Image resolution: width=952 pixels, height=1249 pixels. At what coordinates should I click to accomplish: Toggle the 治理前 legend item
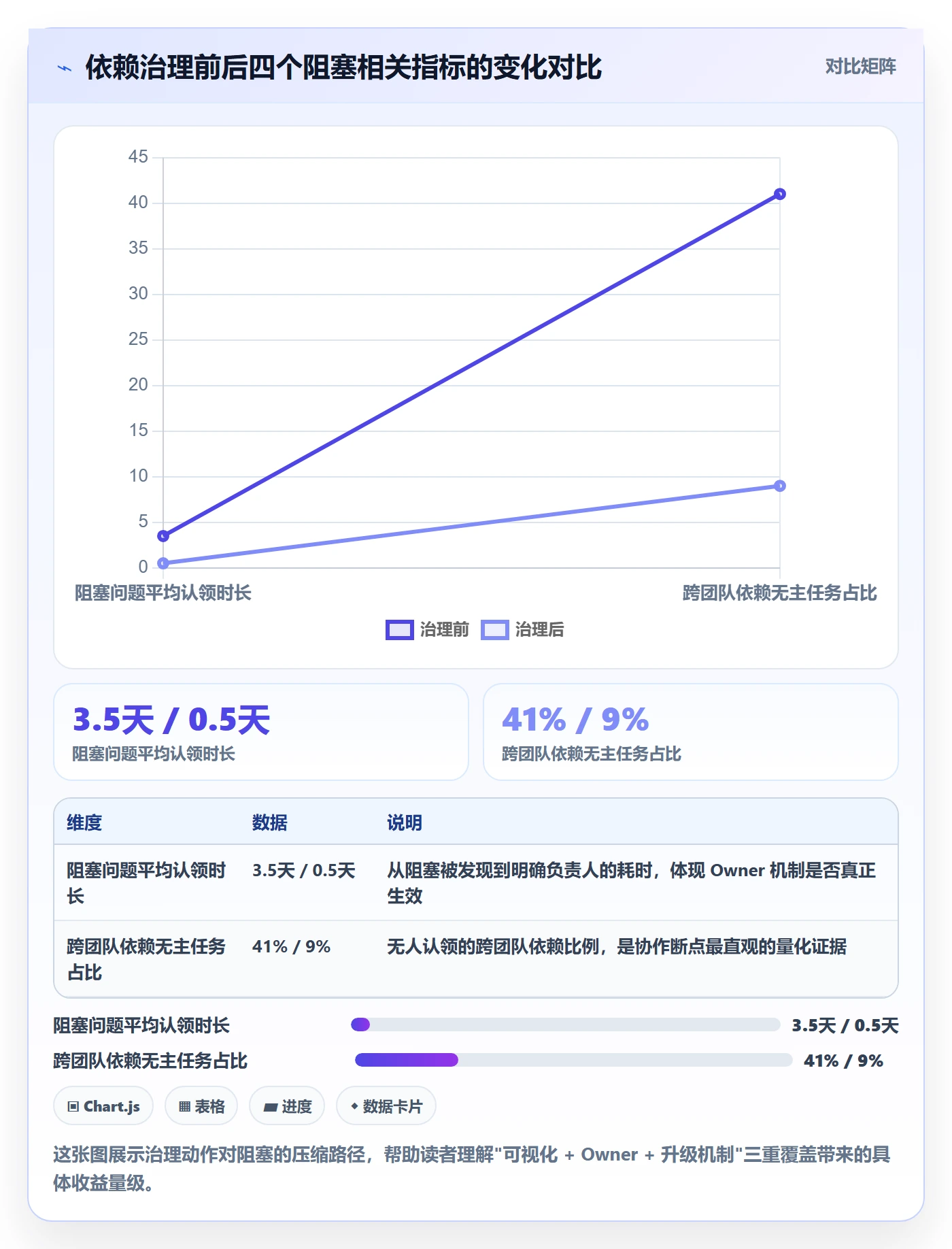(428, 629)
